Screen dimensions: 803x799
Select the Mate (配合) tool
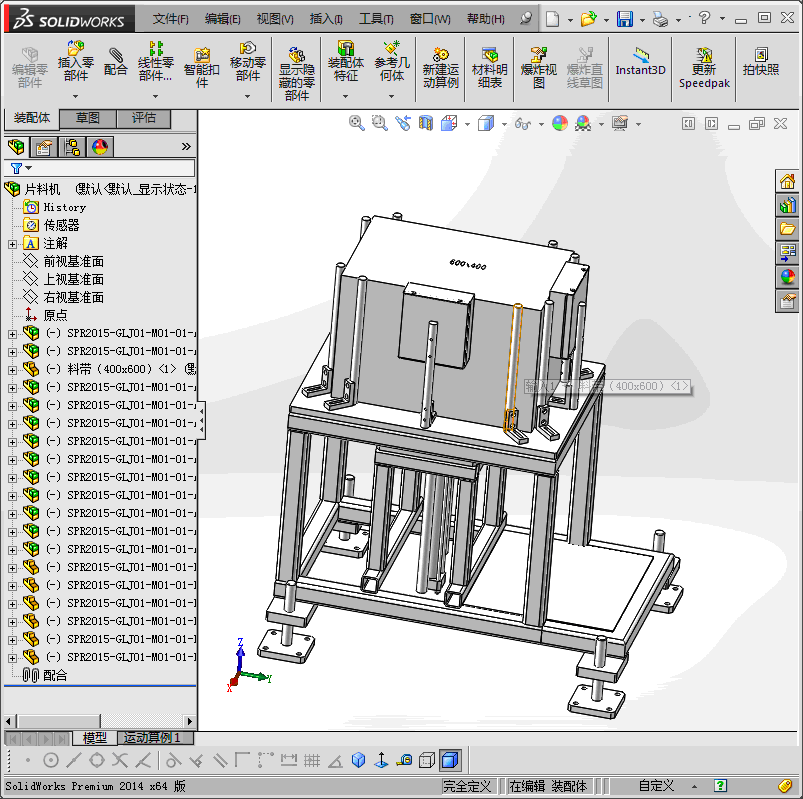coord(116,60)
